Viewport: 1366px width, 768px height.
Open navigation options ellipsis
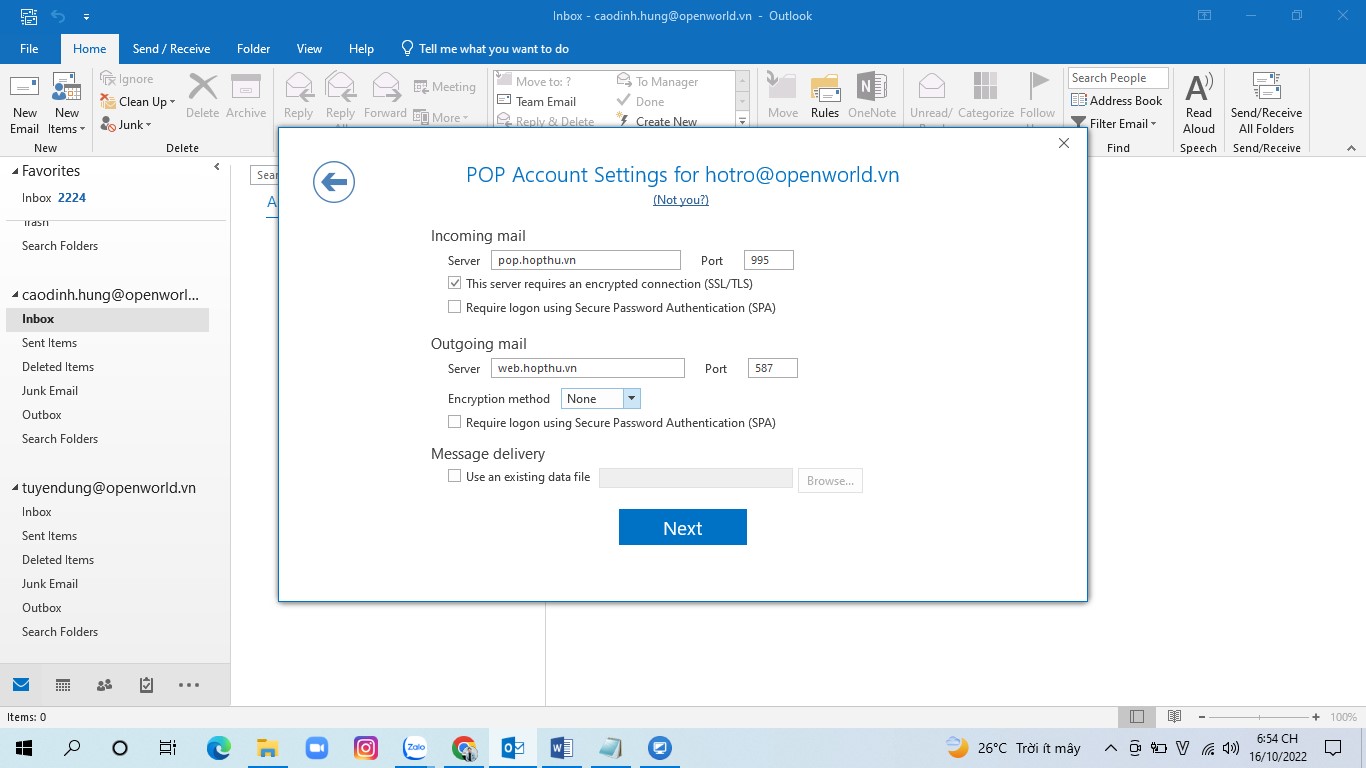point(189,685)
